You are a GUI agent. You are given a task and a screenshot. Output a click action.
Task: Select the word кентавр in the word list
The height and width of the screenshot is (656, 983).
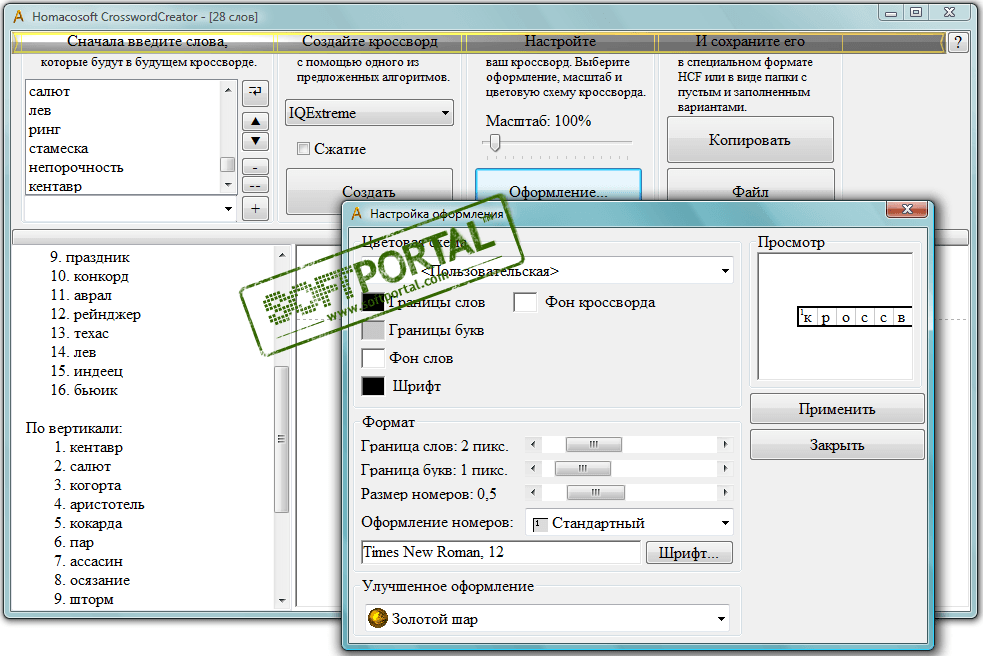(x=55, y=186)
